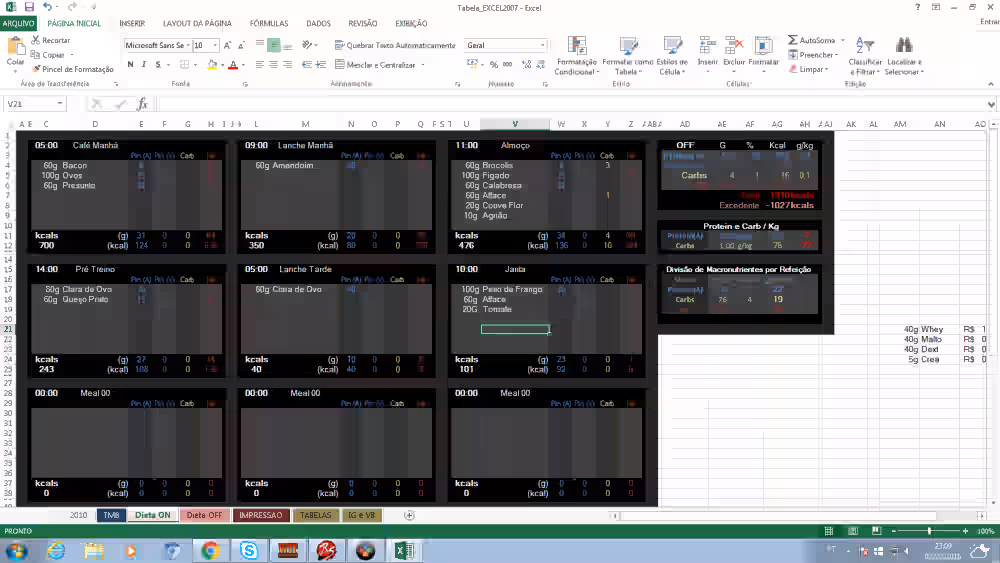This screenshot has width=1000, height=563.
Task: Increase font size with large A
Action: pos(227,45)
